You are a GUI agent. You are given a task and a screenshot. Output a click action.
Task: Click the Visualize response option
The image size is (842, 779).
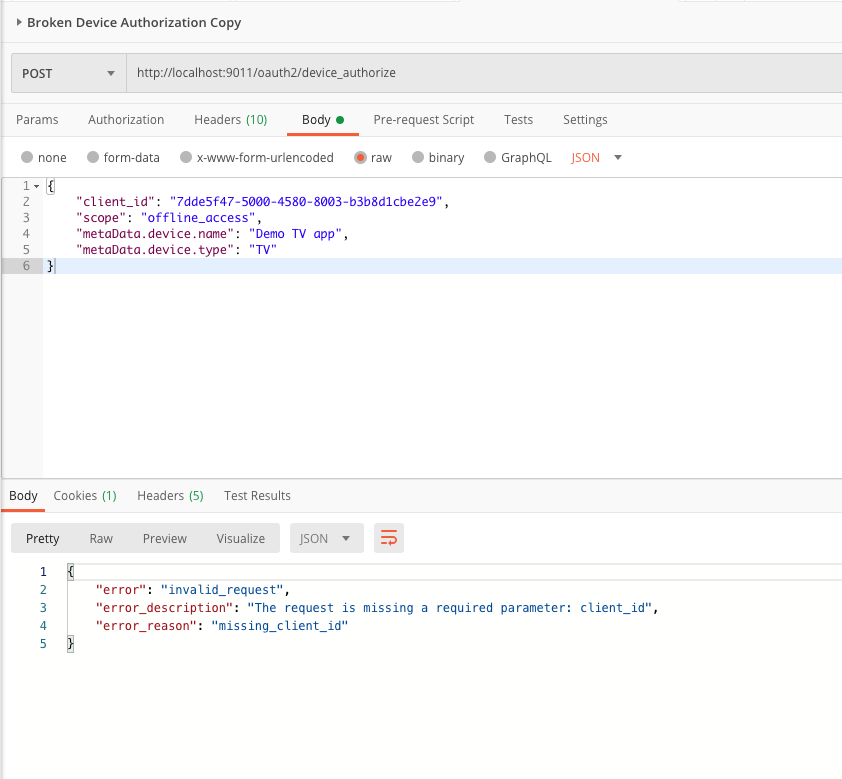[x=240, y=538]
